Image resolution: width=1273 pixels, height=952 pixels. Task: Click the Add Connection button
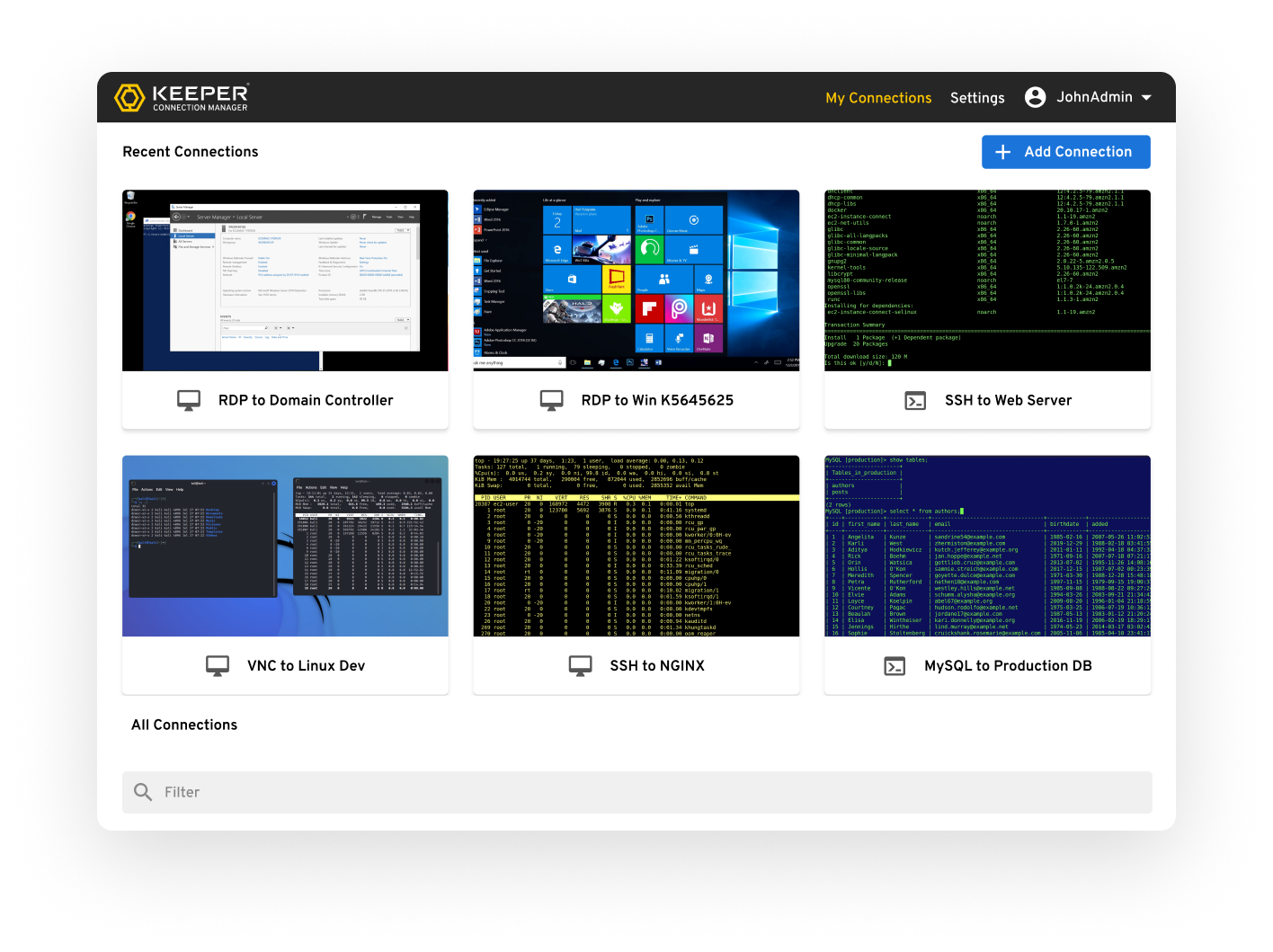1065,152
